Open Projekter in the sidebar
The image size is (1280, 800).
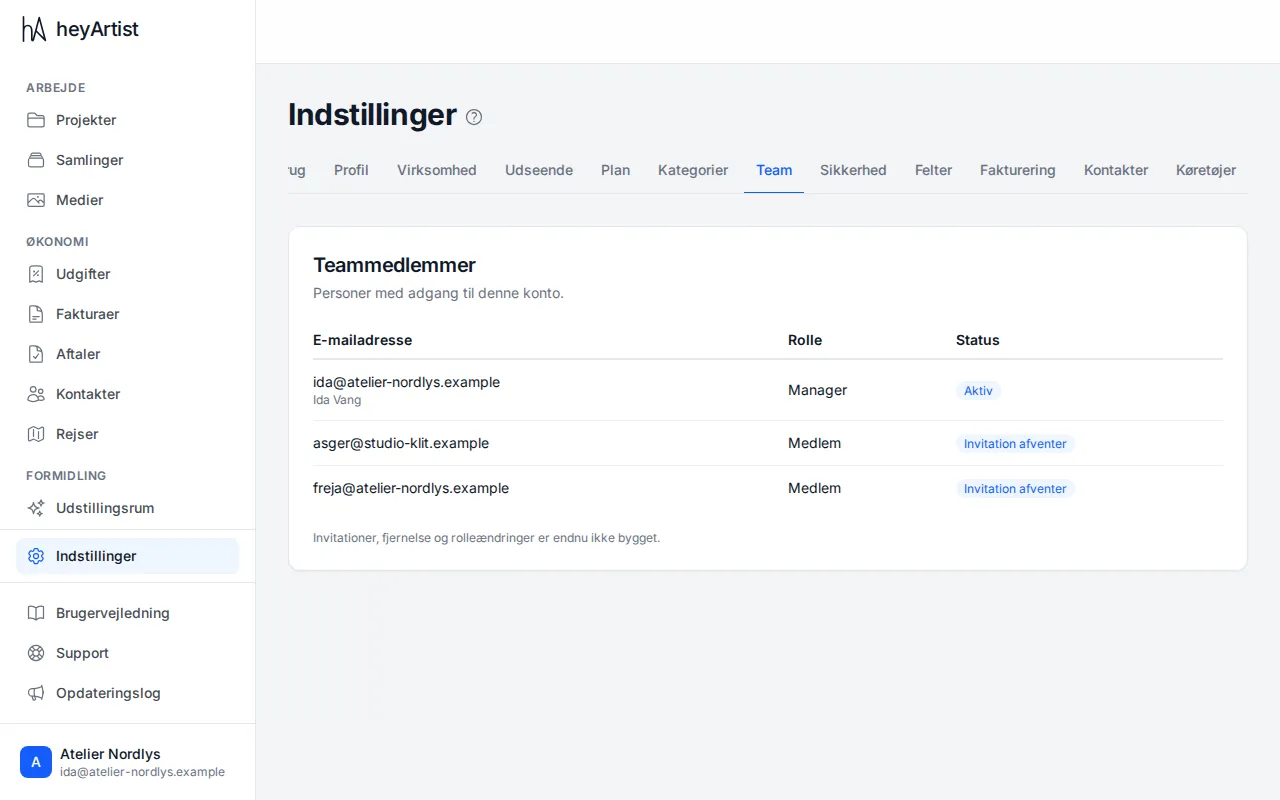click(127, 120)
